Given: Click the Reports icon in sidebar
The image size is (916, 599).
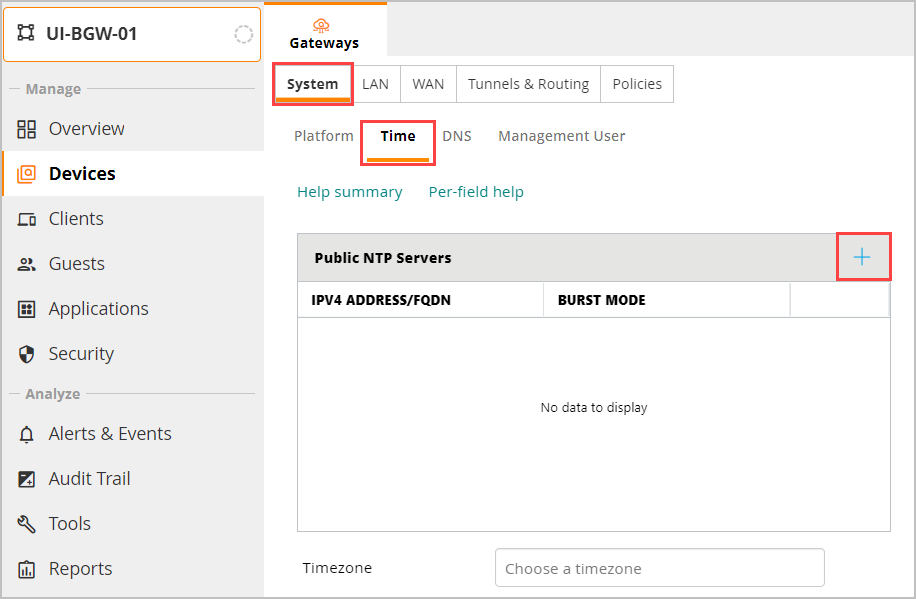Looking at the screenshot, I should 27,569.
